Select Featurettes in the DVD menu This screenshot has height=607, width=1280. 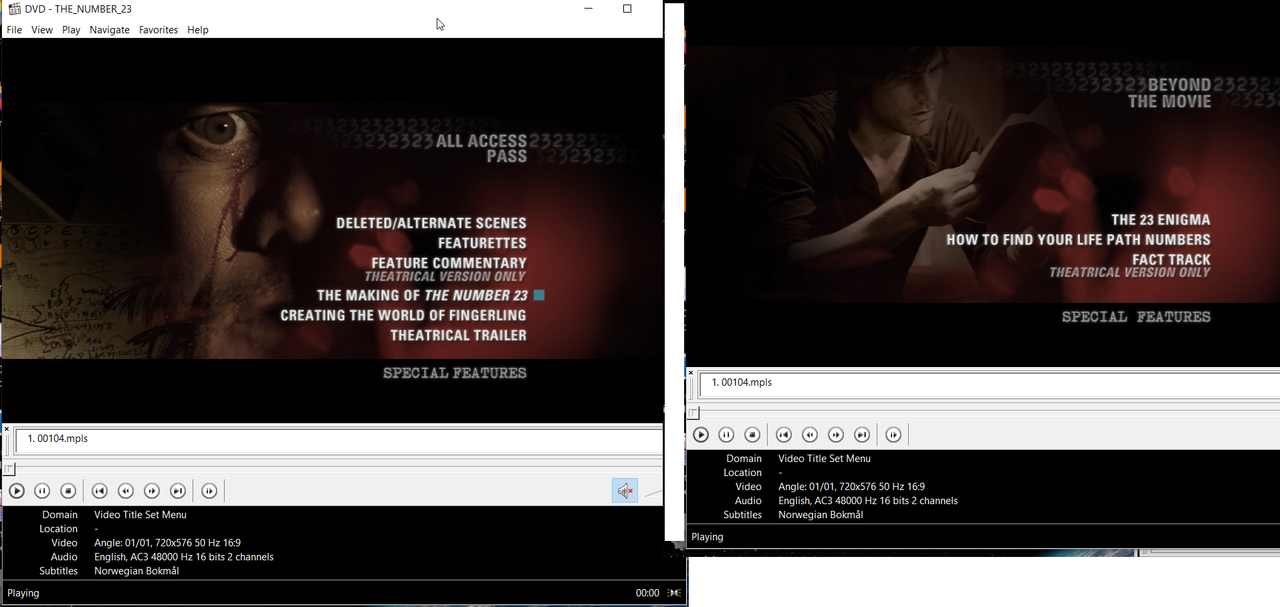pyautogui.click(x=482, y=243)
